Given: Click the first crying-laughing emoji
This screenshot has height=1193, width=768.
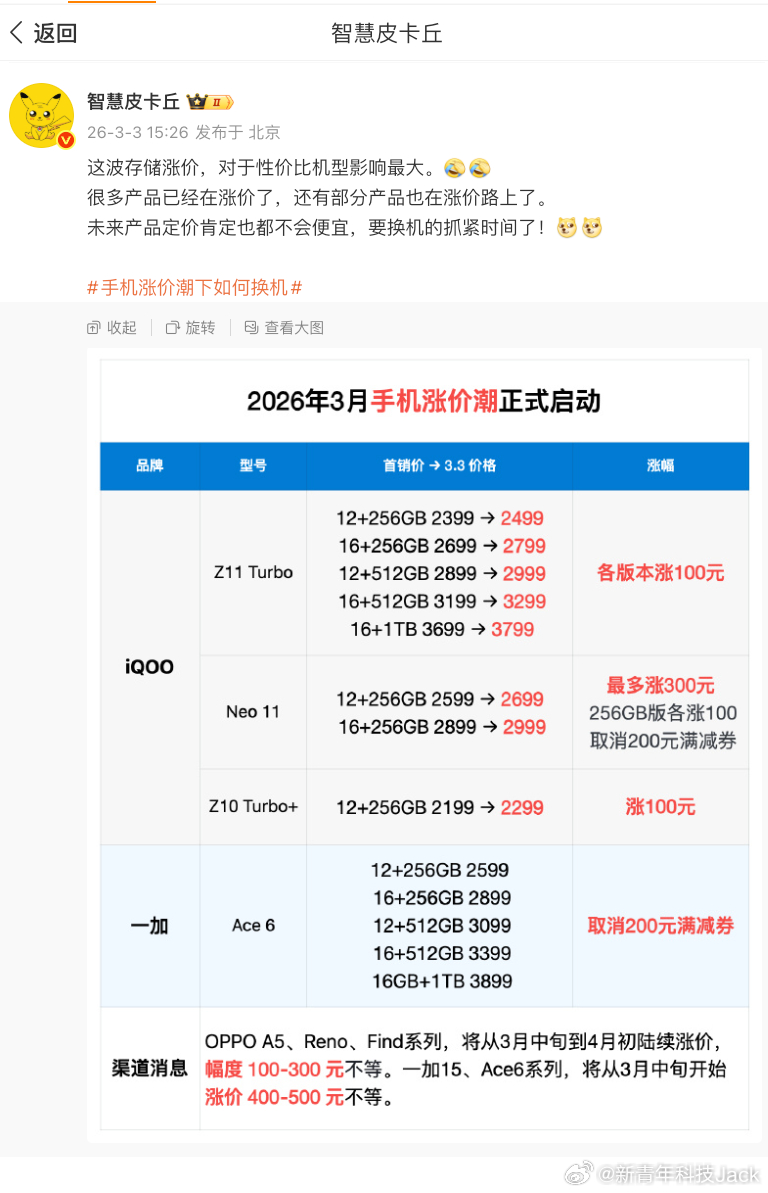Looking at the screenshot, I should pos(454,167).
